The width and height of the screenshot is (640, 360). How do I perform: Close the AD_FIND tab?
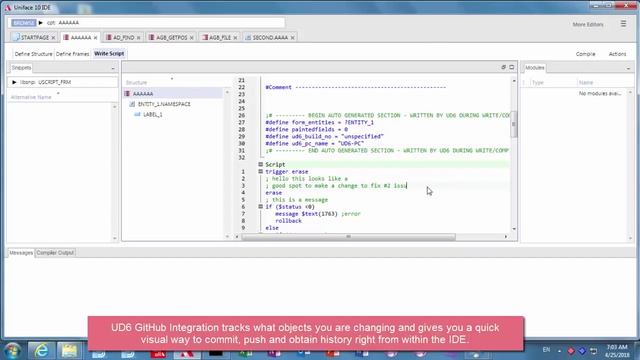click(x=138, y=38)
